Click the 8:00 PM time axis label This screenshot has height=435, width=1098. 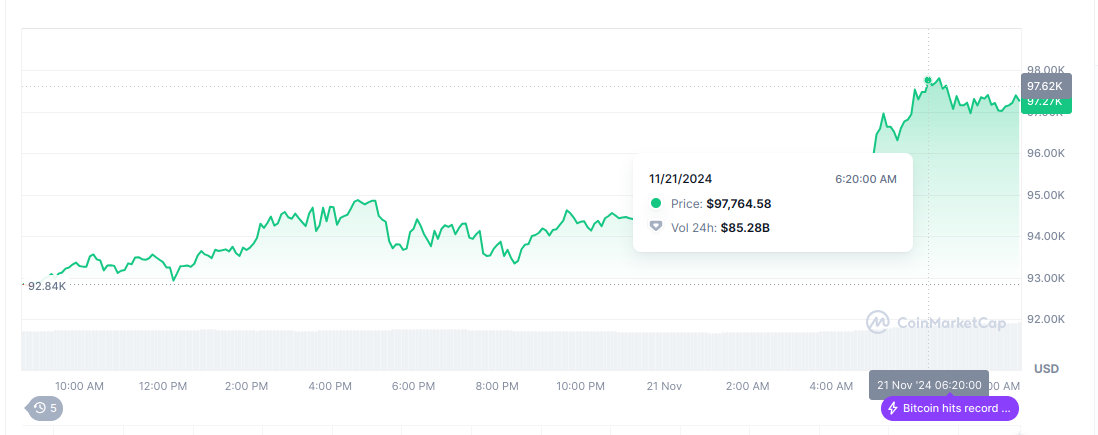coord(497,386)
